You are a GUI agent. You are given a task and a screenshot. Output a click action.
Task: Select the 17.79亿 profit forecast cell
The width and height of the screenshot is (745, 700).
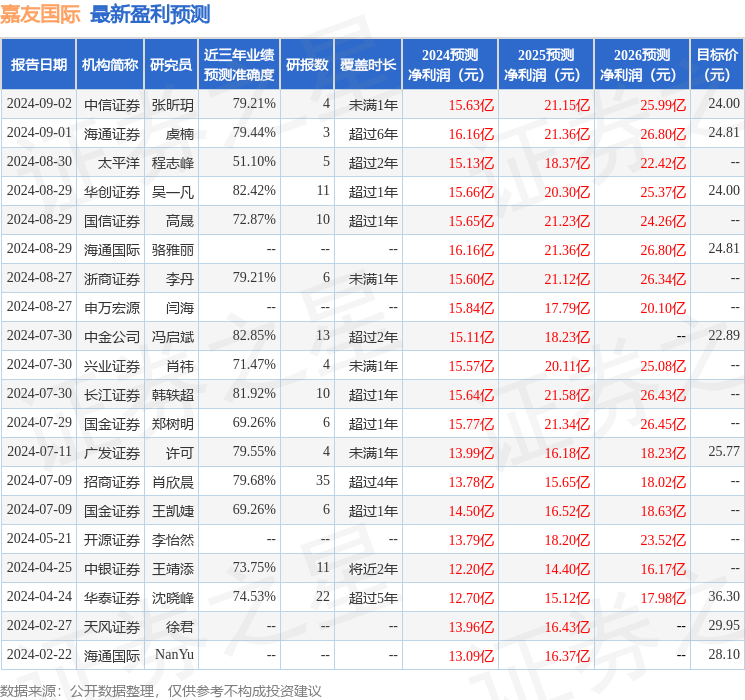(546, 307)
